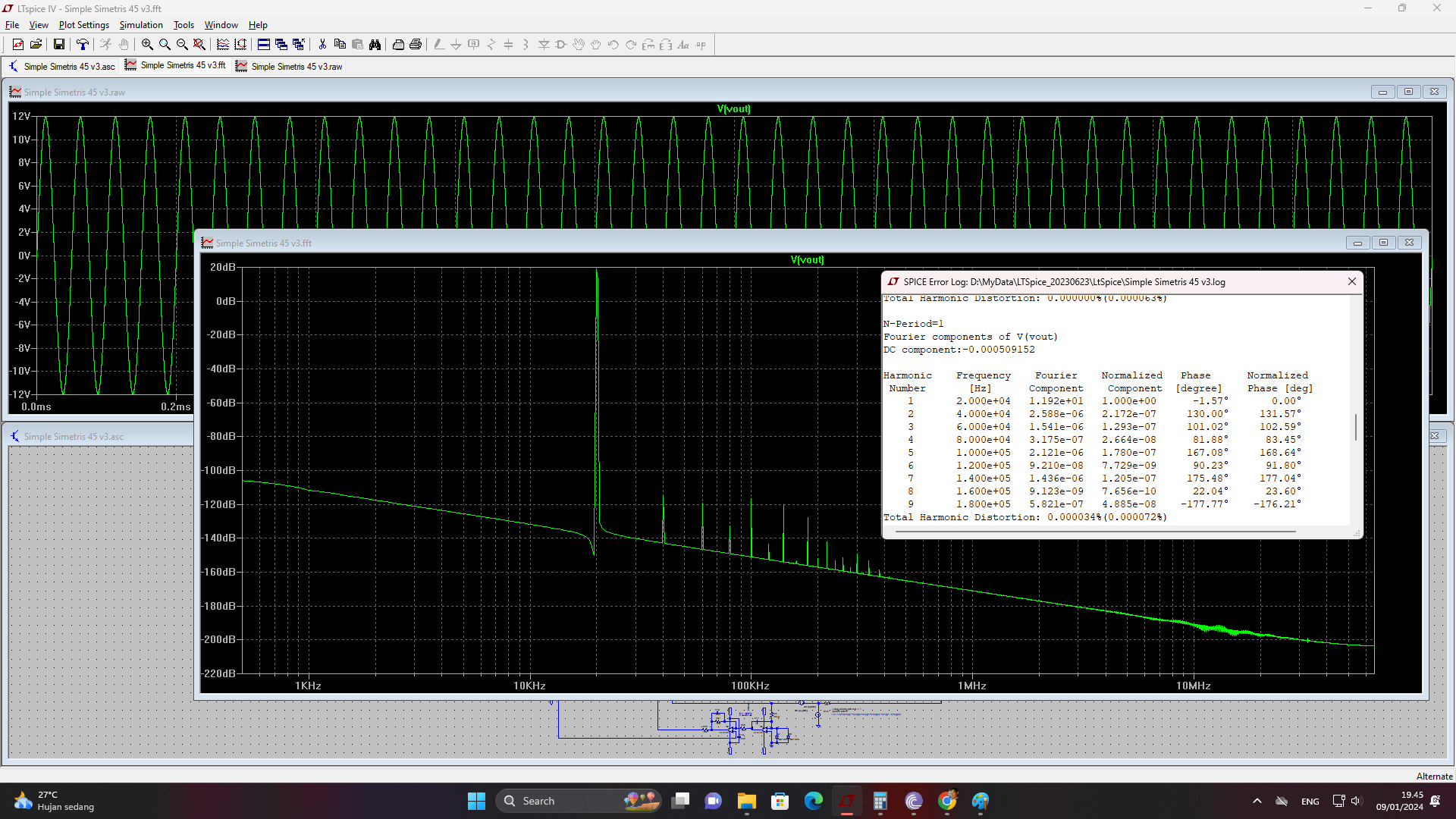Open a file with the folder icon

[x=36, y=45]
